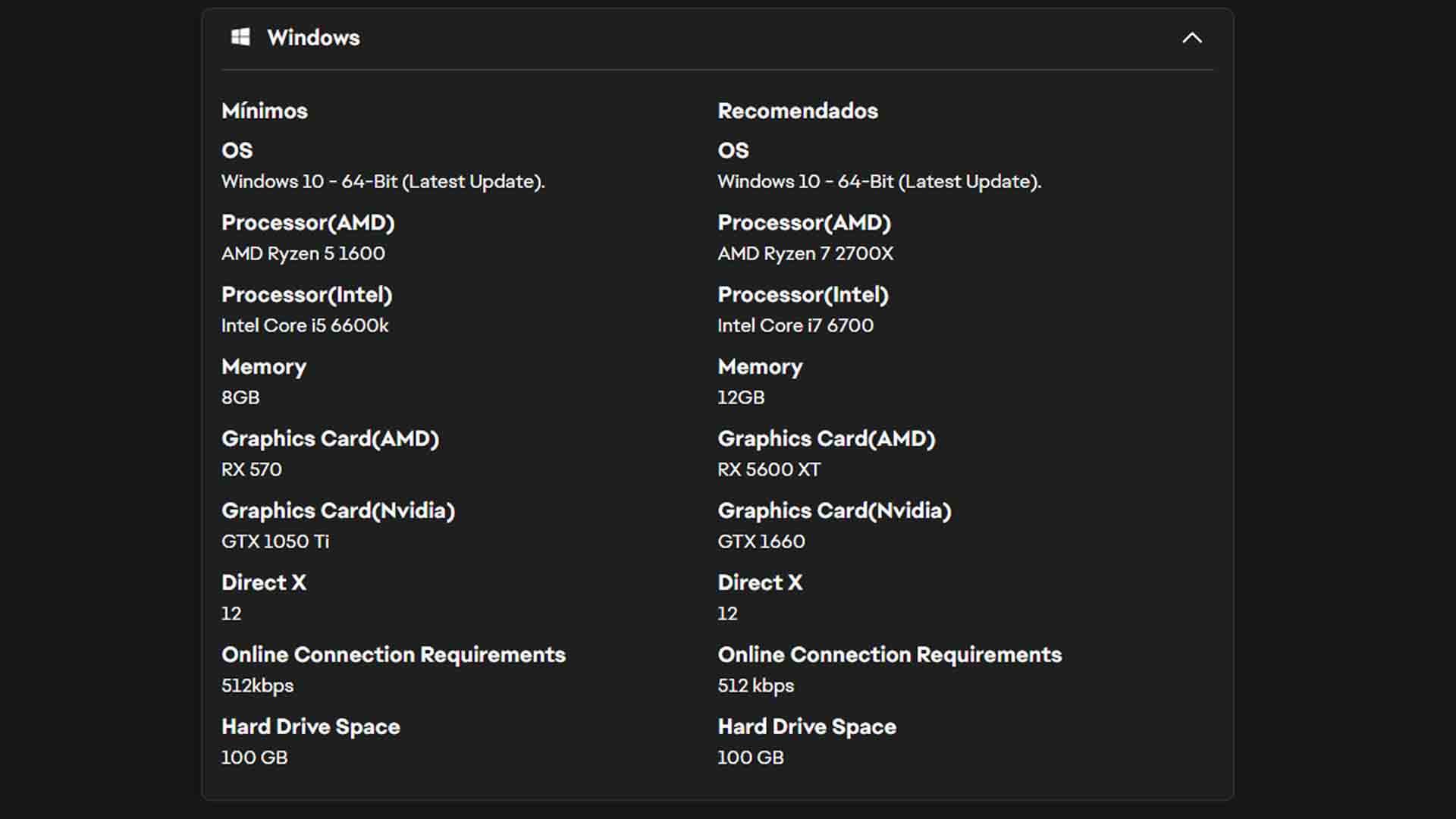The width and height of the screenshot is (1456, 819).
Task: Select Direct X label under Mínimos
Action: (x=264, y=582)
